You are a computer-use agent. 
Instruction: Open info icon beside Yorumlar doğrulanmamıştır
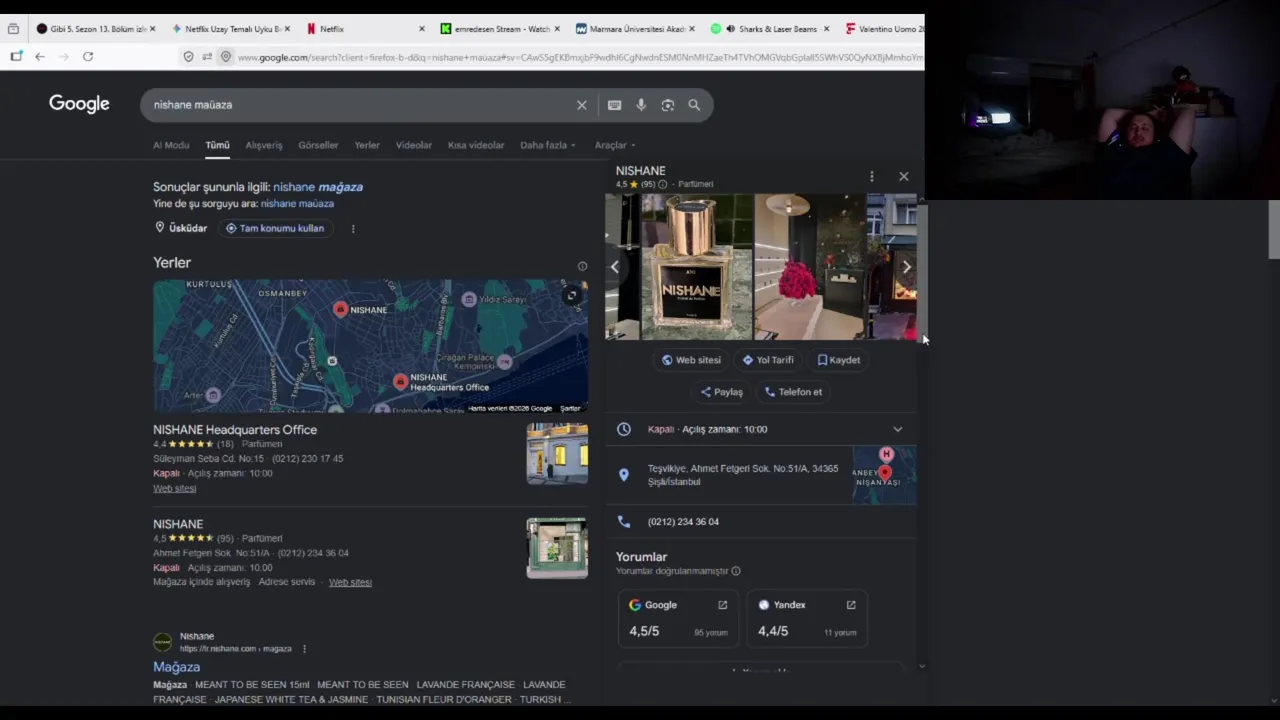coord(736,571)
